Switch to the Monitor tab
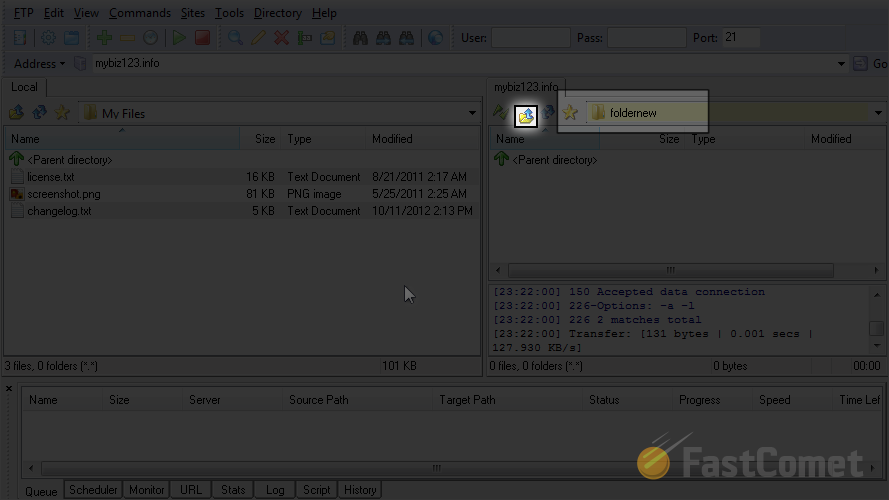 coord(146,490)
